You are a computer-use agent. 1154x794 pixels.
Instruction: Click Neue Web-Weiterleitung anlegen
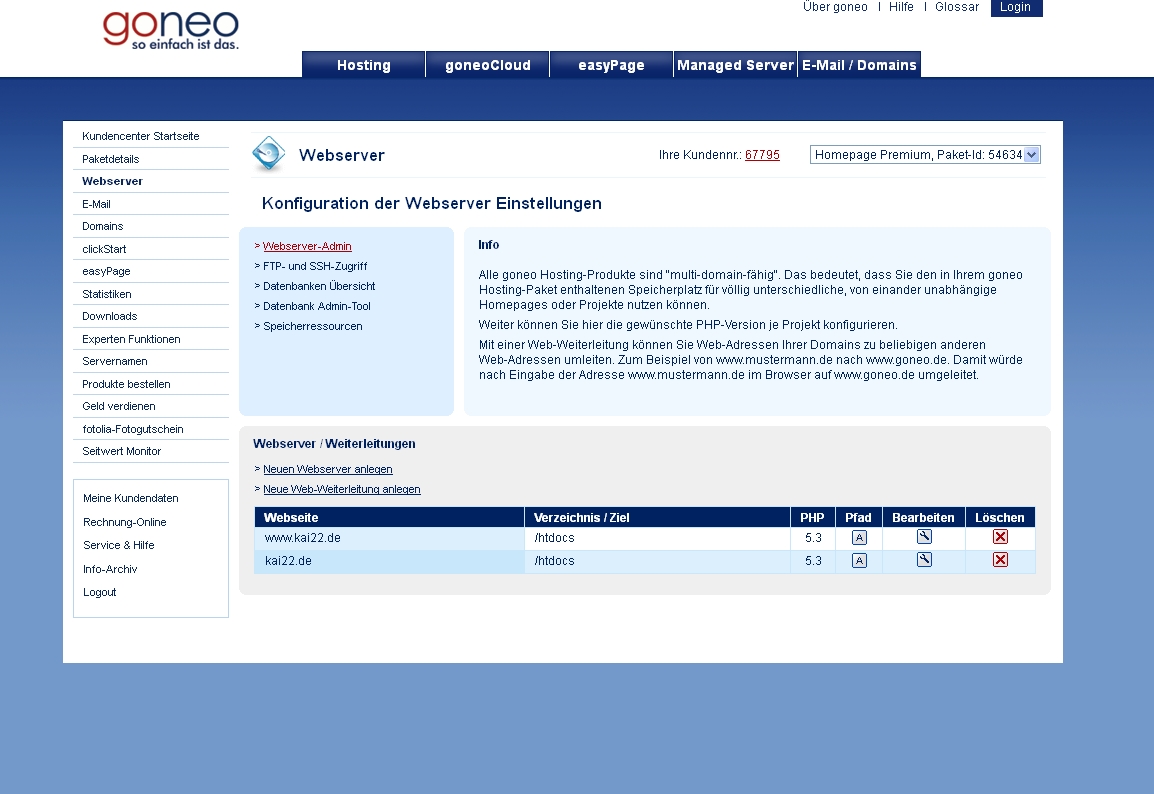tap(341, 489)
